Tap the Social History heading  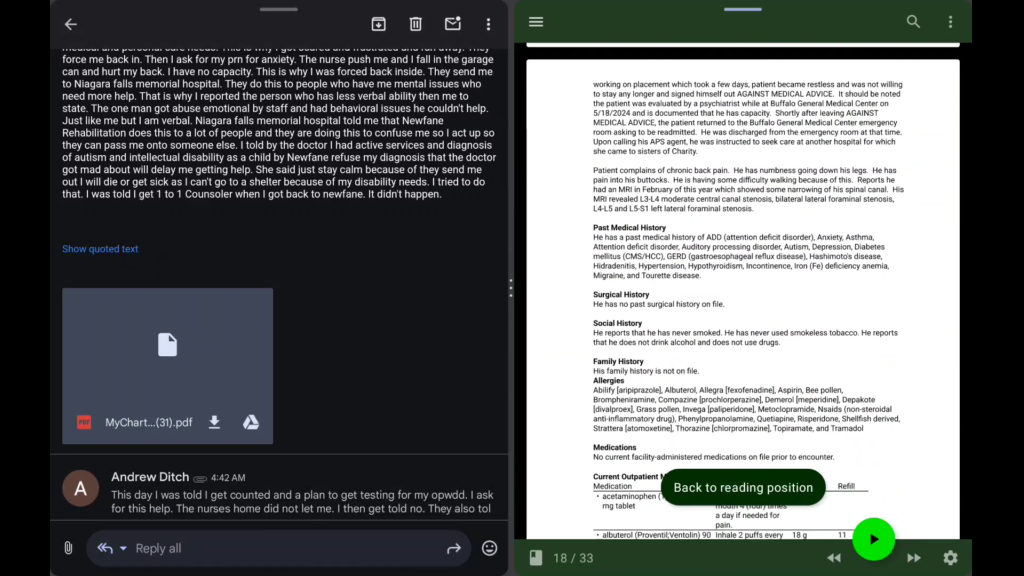pos(617,323)
